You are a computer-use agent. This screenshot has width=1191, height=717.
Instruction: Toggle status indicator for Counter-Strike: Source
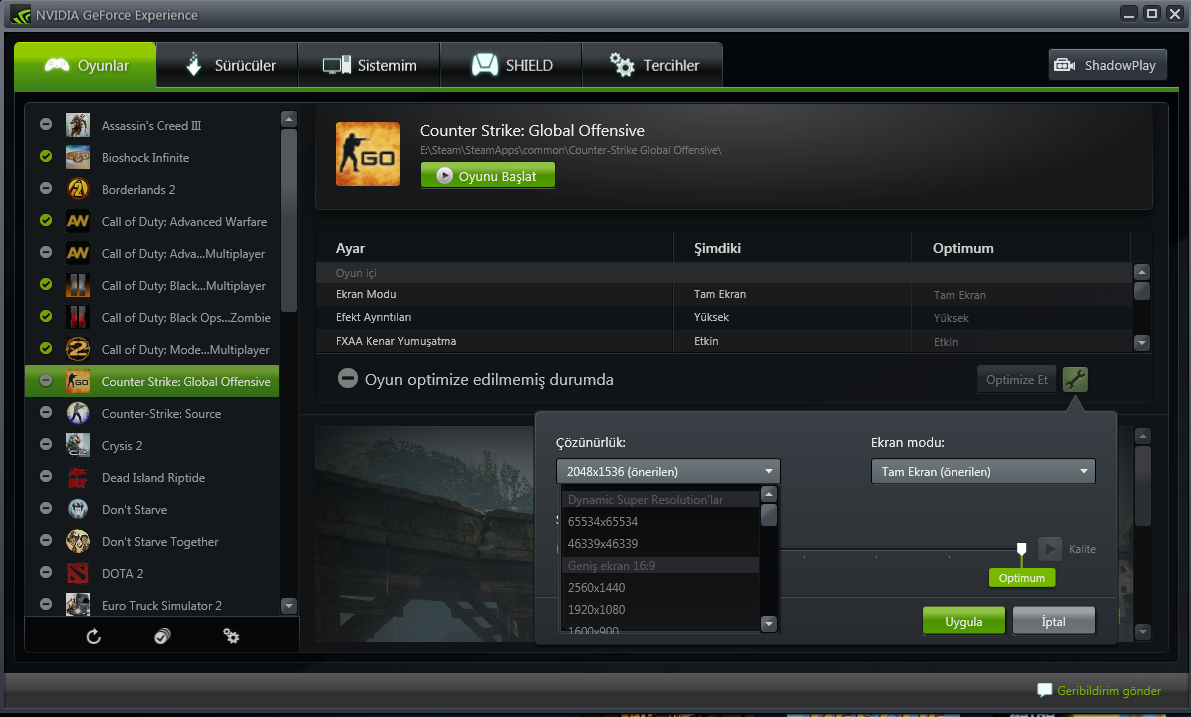point(46,412)
